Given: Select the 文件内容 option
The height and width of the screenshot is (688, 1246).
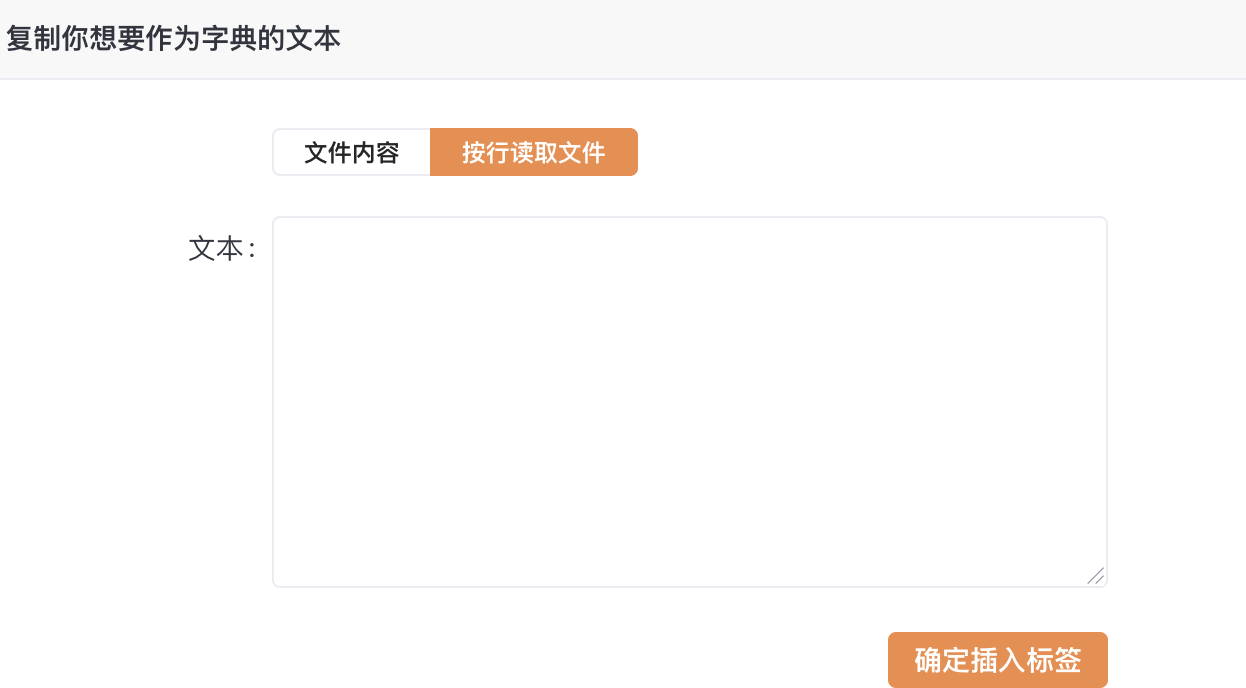Looking at the screenshot, I should tap(352, 152).
